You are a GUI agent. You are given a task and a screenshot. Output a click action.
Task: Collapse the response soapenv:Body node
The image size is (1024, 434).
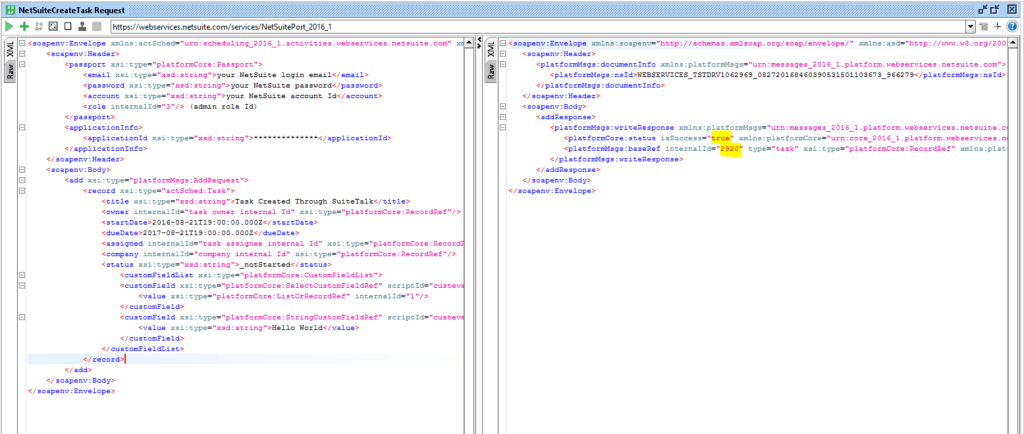[502, 106]
